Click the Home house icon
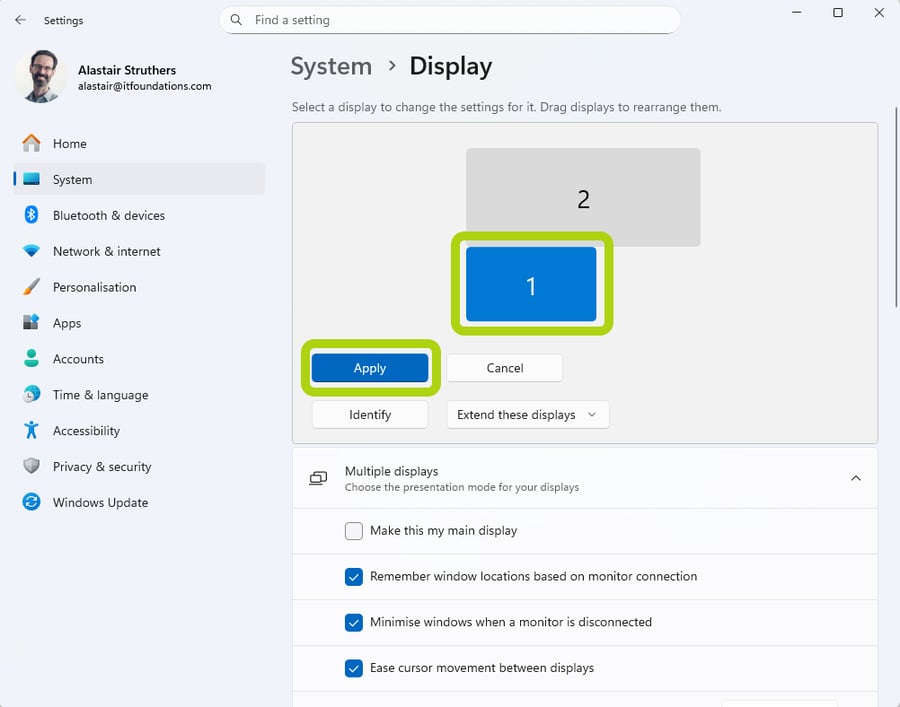The height and width of the screenshot is (707, 900). pos(33,143)
